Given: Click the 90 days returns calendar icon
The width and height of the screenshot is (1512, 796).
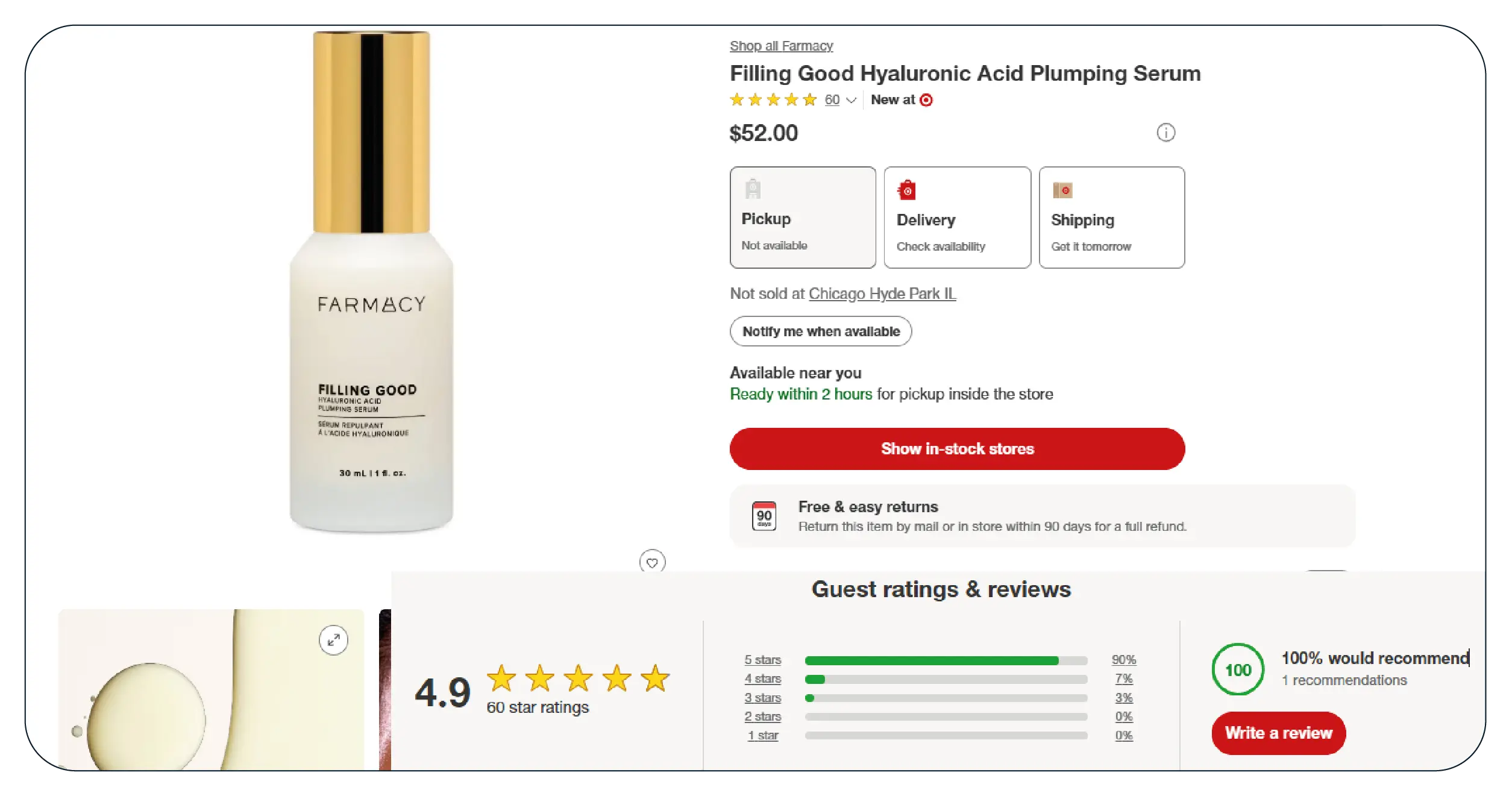Looking at the screenshot, I should [764, 516].
